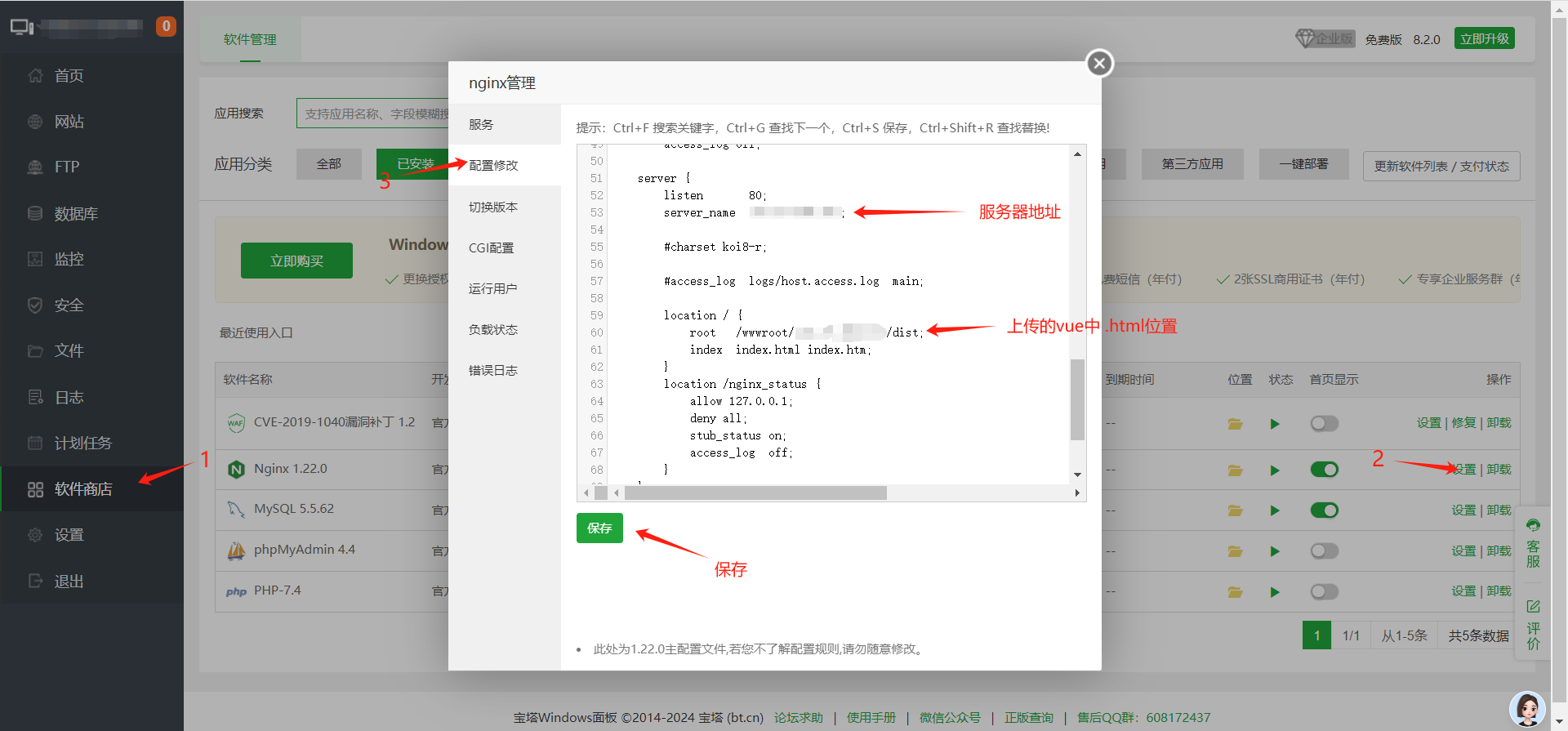Click the 日志 log icon

tap(35, 397)
